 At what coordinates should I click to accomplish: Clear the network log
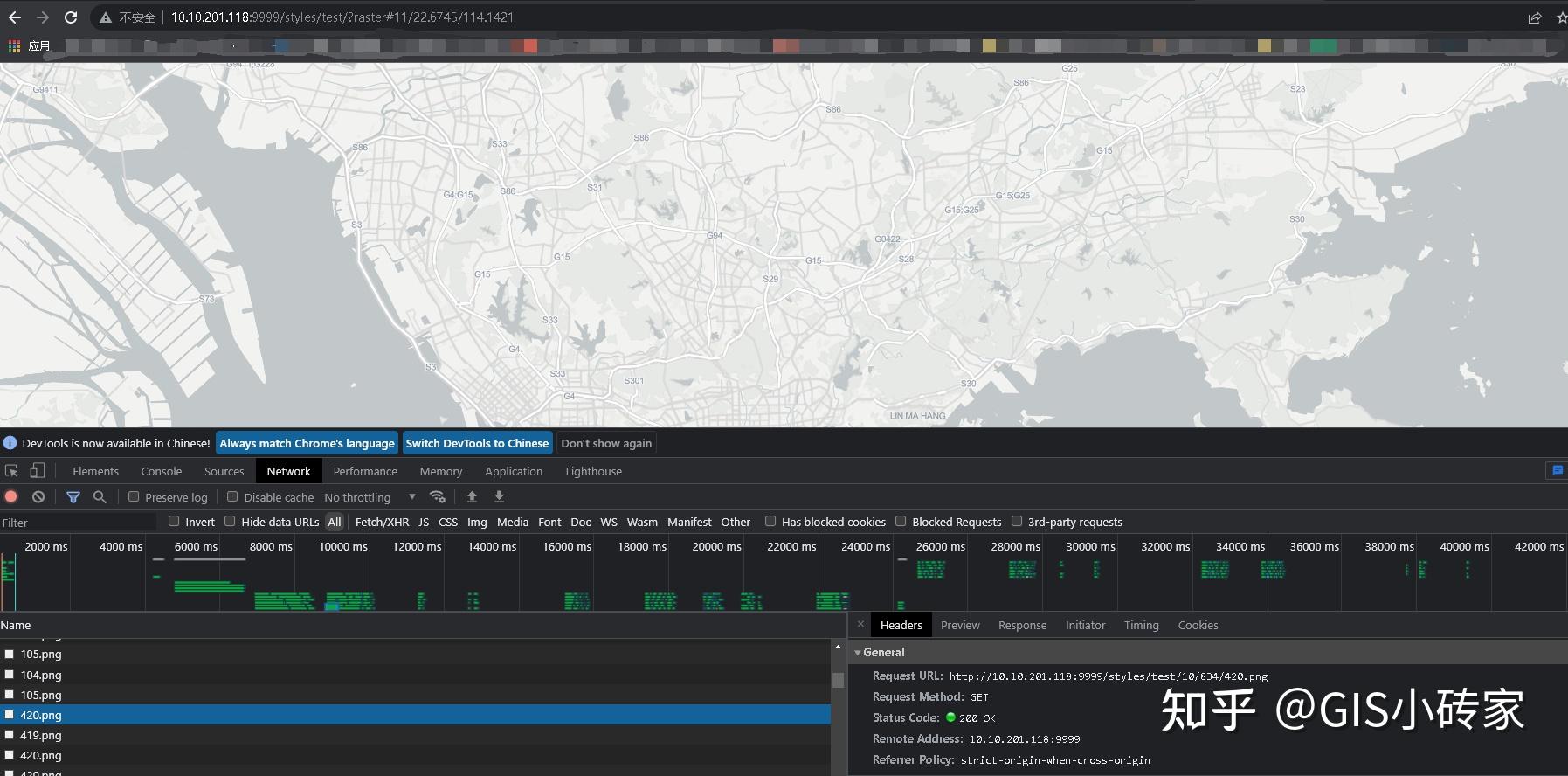coord(38,497)
